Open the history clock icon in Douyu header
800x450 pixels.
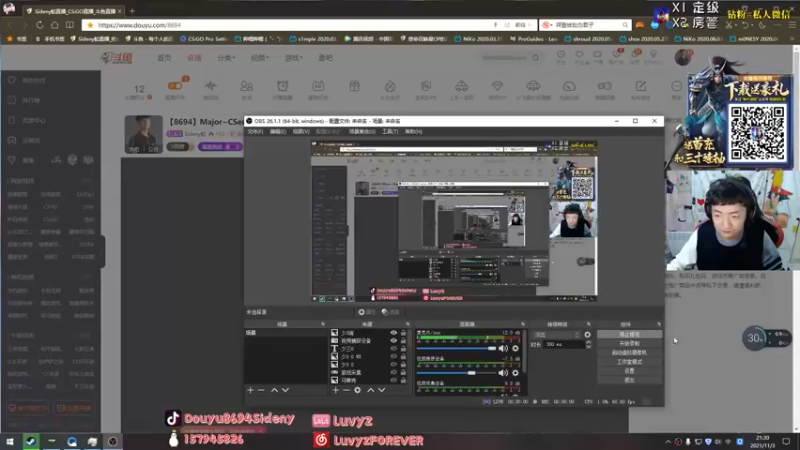561,54
